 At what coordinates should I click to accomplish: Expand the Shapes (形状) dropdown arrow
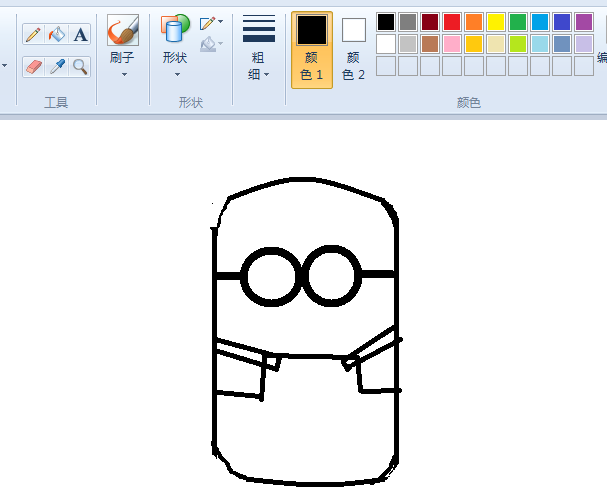[177, 74]
